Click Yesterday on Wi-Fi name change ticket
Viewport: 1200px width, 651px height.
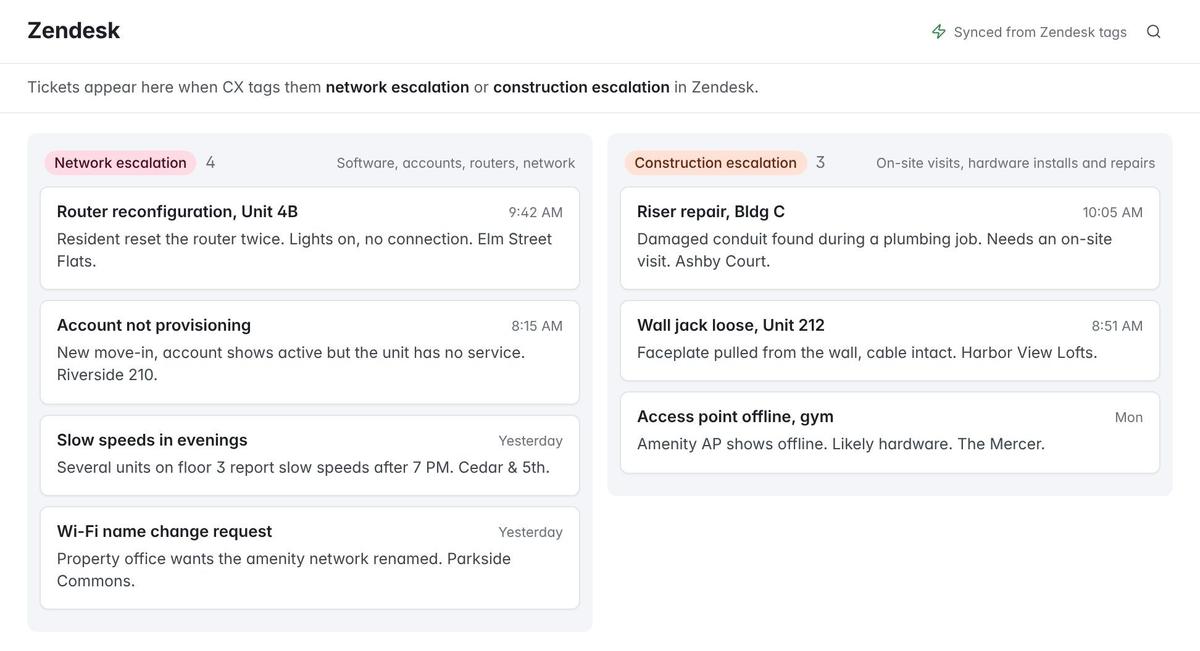tap(530, 532)
